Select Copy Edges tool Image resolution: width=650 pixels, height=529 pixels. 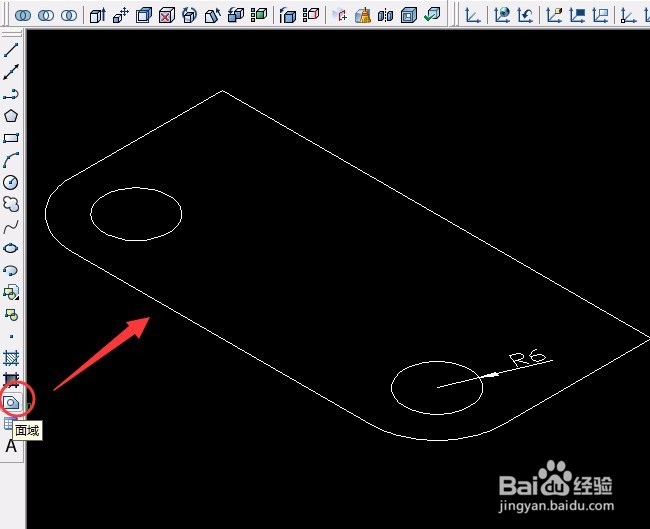[x=288, y=15]
